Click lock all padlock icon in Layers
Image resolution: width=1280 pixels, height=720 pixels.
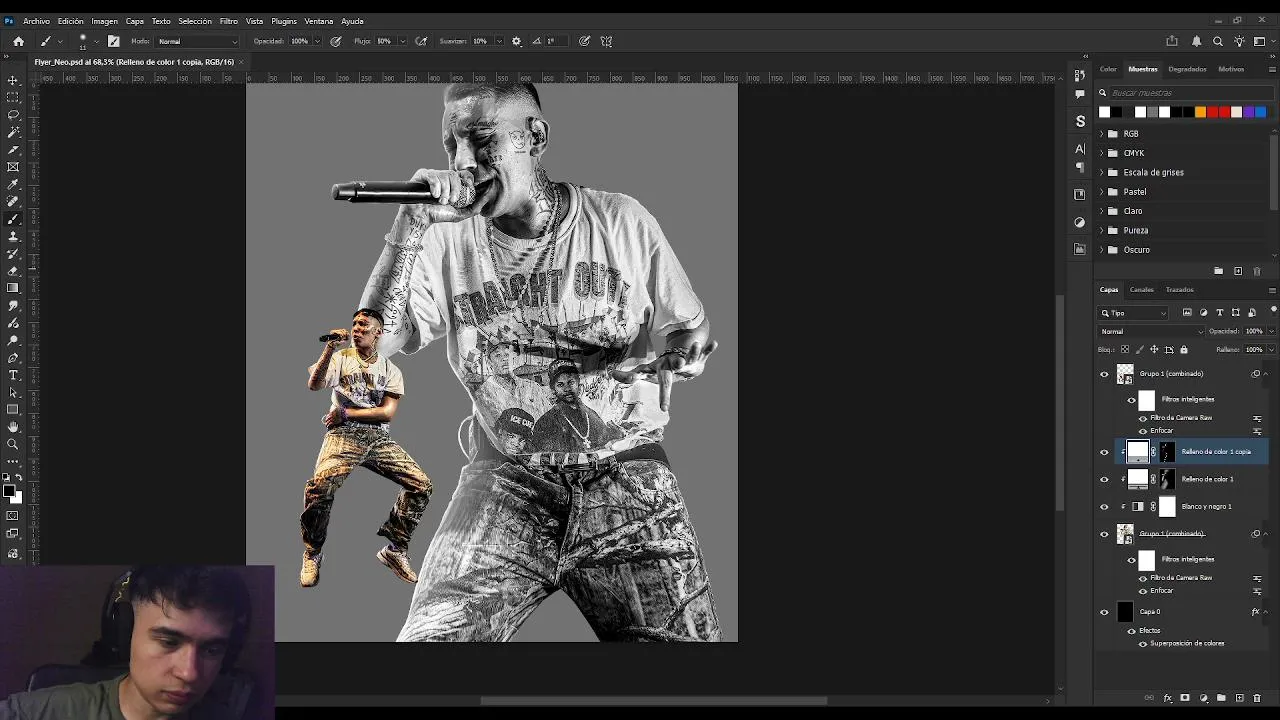[1184, 349]
